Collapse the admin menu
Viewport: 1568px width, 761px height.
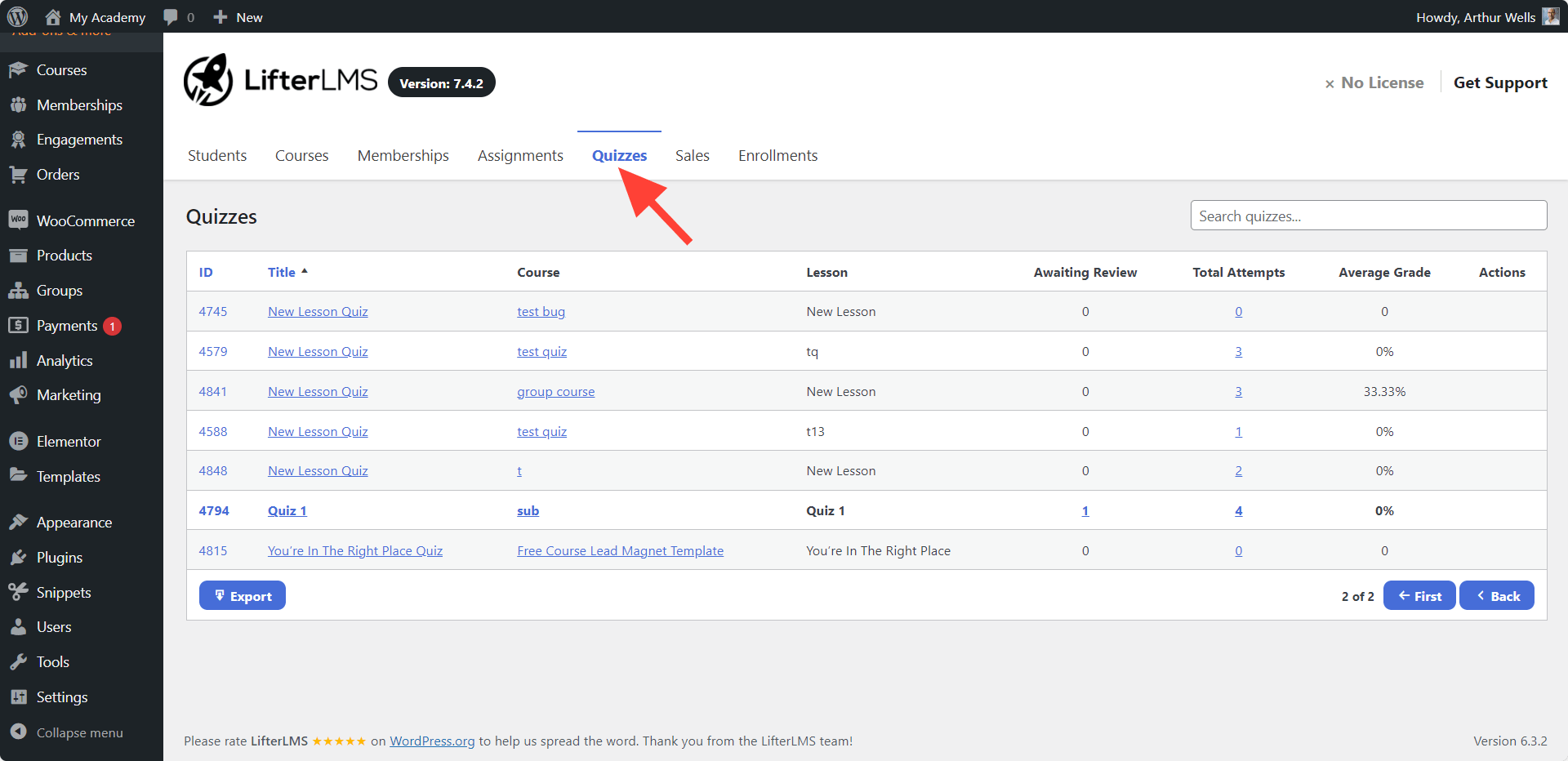click(65, 732)
